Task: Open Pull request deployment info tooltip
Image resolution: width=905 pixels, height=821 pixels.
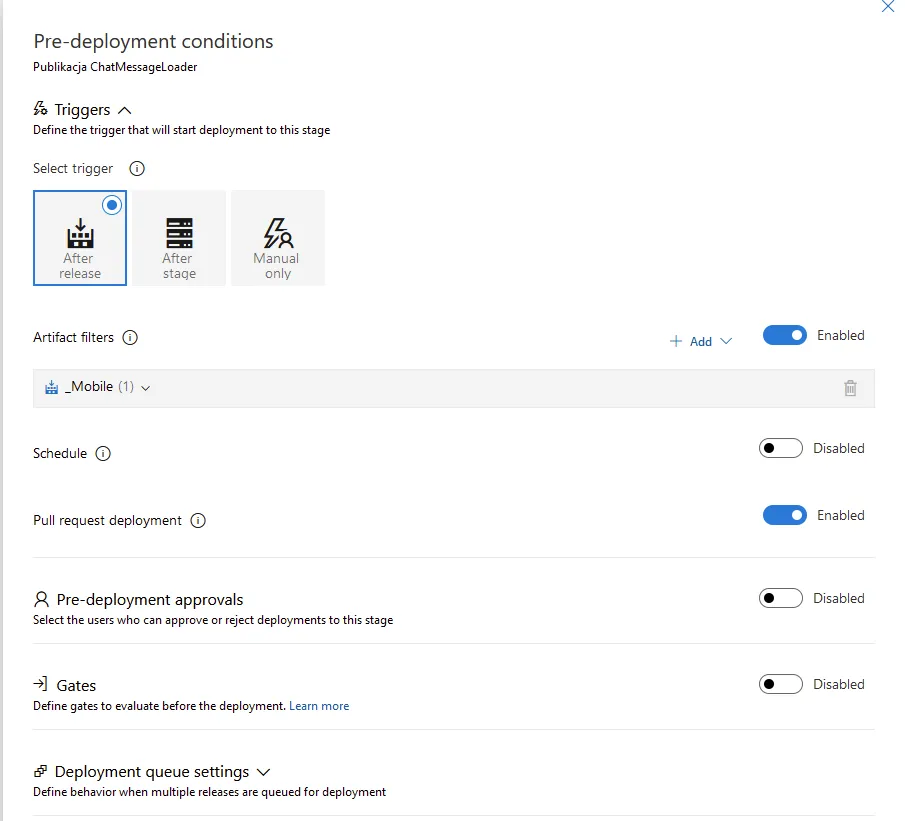Action: [198, 521]
